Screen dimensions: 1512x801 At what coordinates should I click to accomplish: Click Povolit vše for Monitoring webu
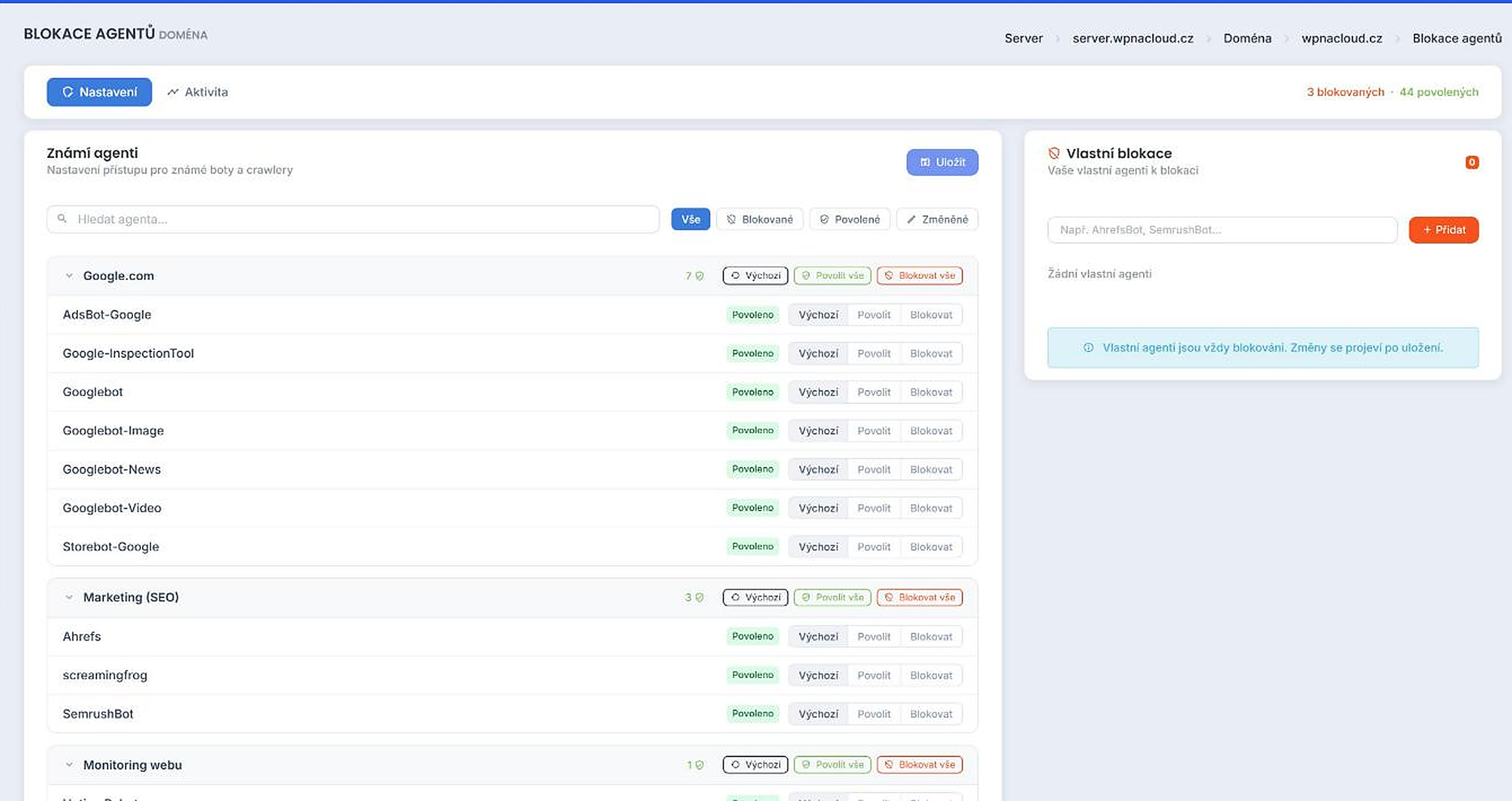833,765
